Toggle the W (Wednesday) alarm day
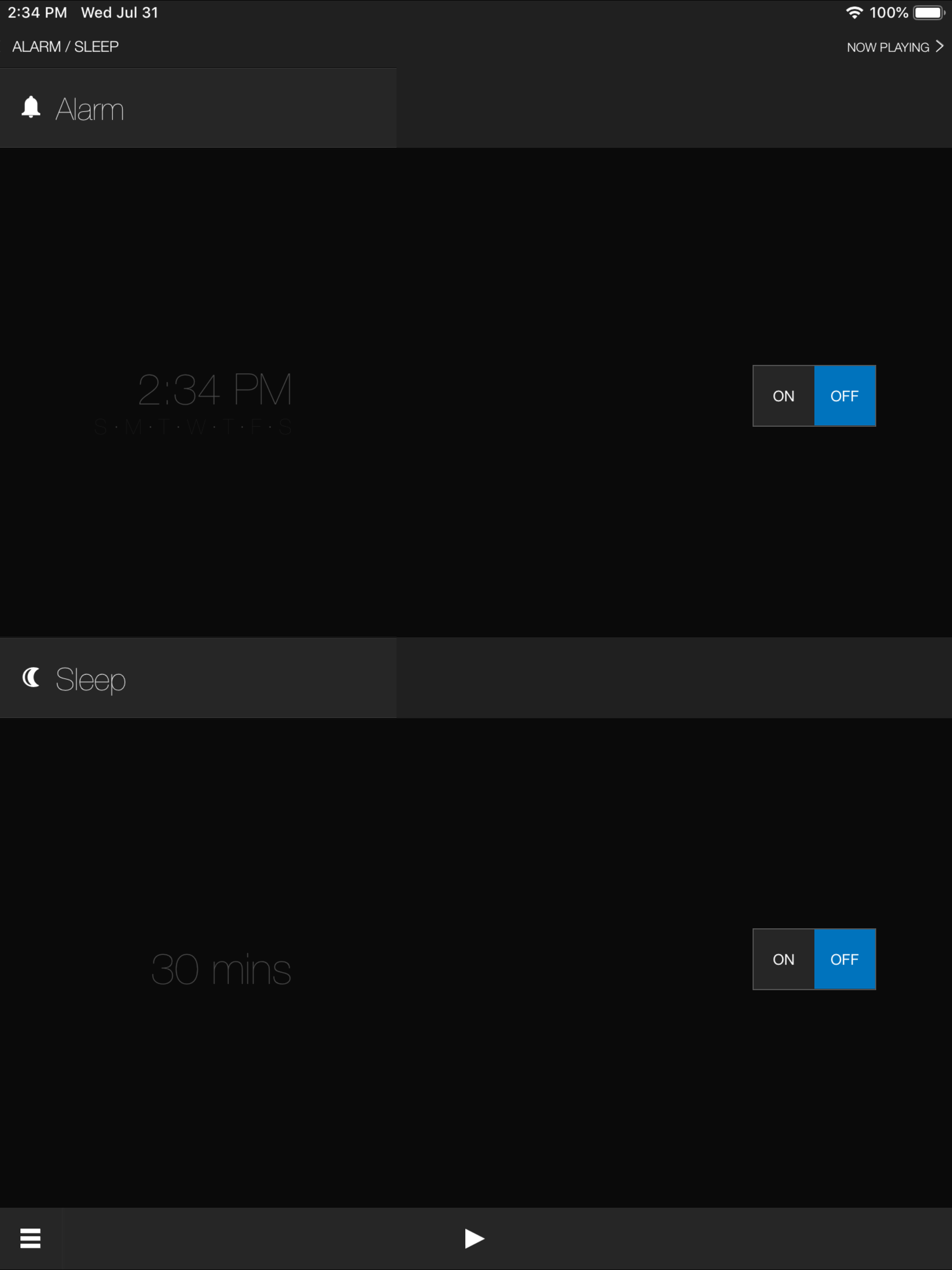952x1270 pixels. [196, 427]
